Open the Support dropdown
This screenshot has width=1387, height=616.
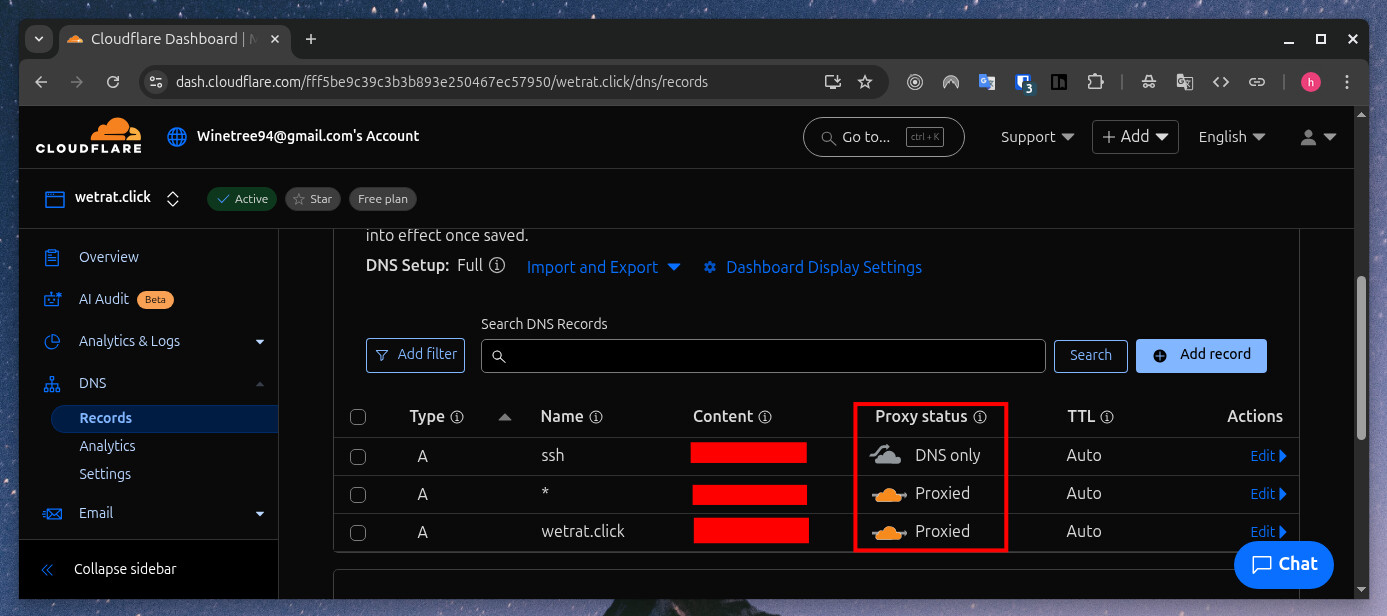coord(1037,137)
